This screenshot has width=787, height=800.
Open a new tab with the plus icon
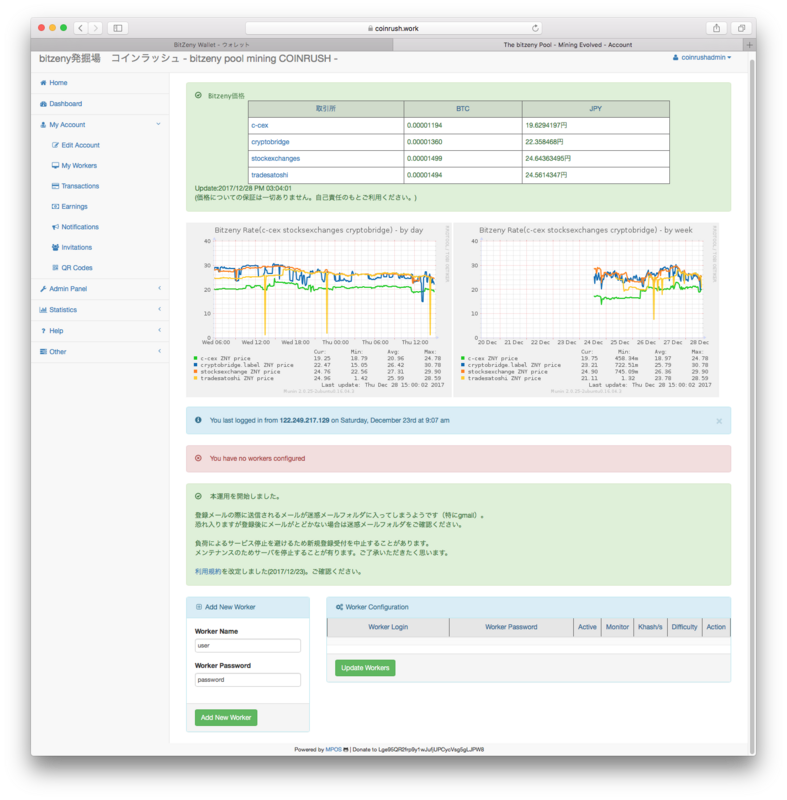click(x=749, y=45)
